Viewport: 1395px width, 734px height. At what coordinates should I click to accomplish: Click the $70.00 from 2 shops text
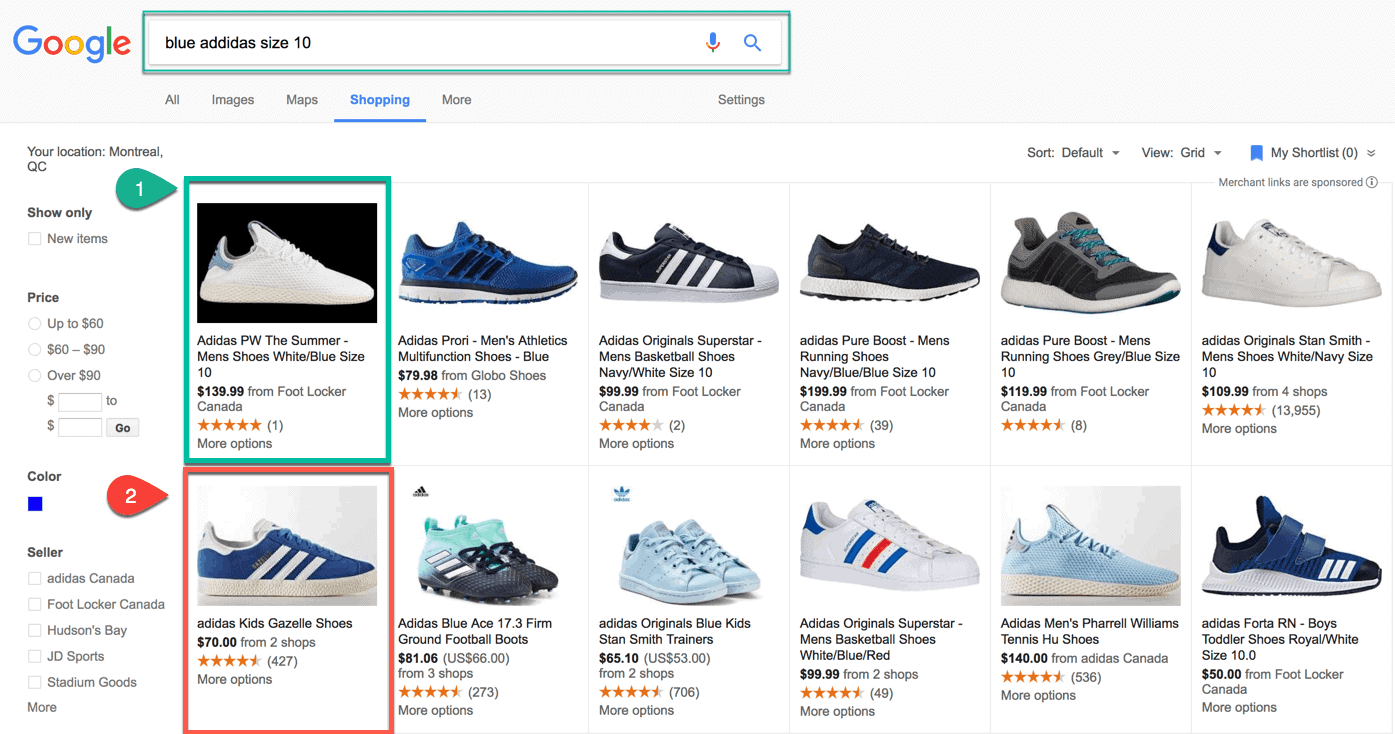pos(256,642)
